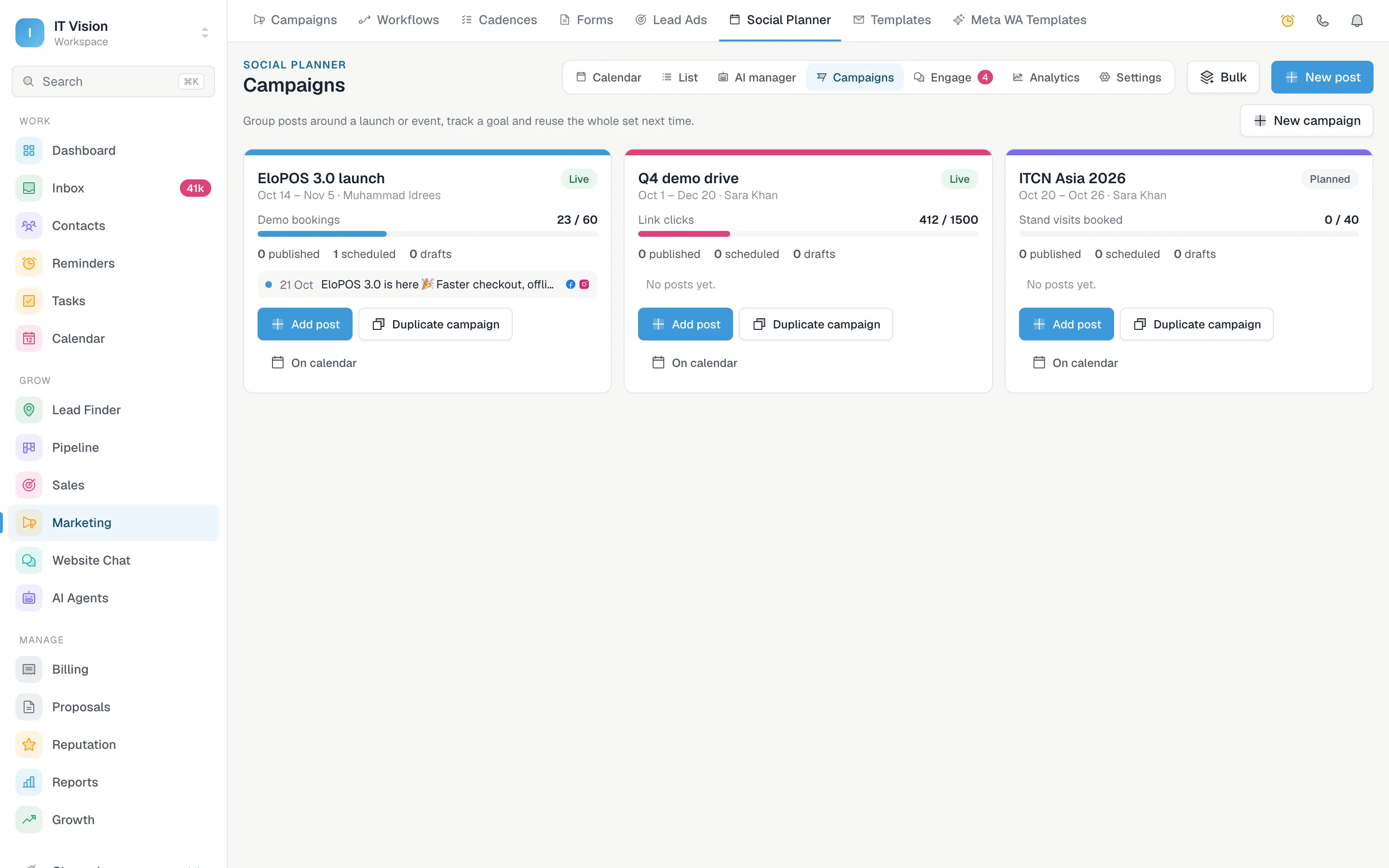Click the Lead Finder pin icon
This screenshot has height=868, width=1389.
click(29, 410)
